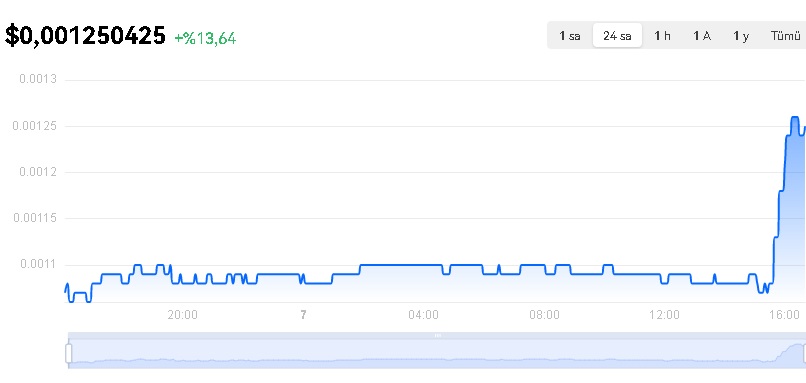Image resolution: width=806 pixels, height=383 pixels.
Task: Switch chart to 1 y range
Action: coord(741,35)
